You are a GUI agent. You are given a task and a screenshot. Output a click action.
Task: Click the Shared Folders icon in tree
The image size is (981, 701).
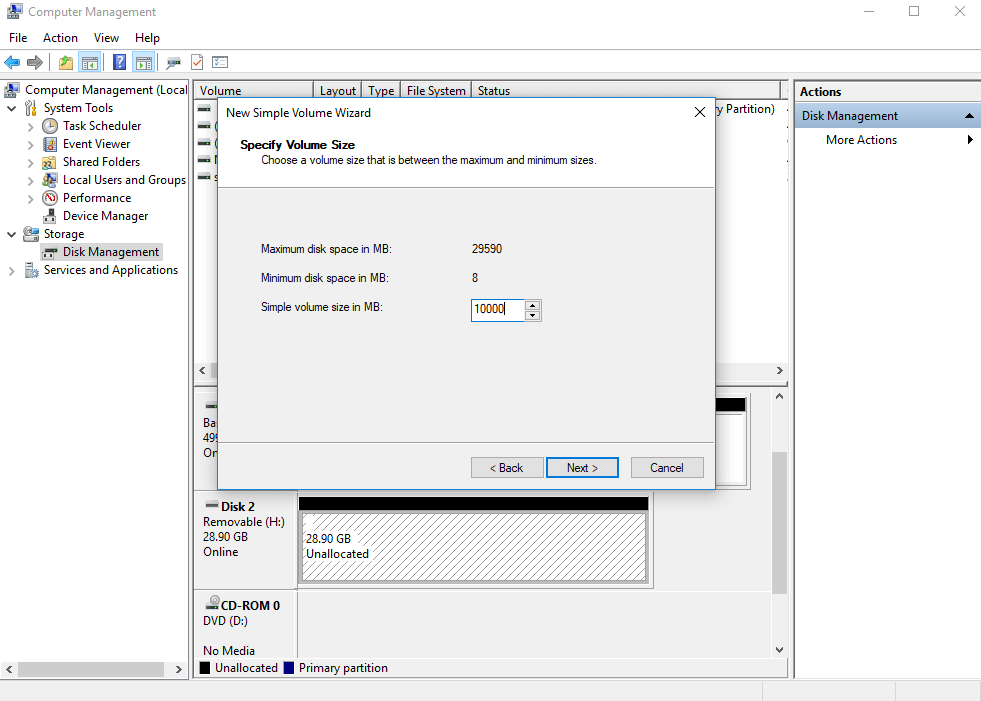[x=49, y=162]
